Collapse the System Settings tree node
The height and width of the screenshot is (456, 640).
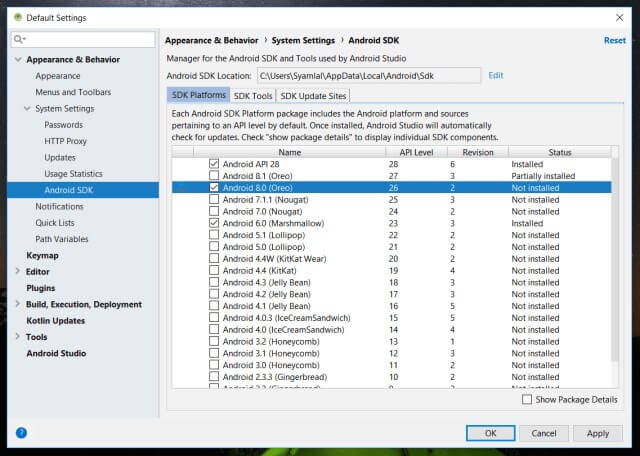click(x=27, y=109)
